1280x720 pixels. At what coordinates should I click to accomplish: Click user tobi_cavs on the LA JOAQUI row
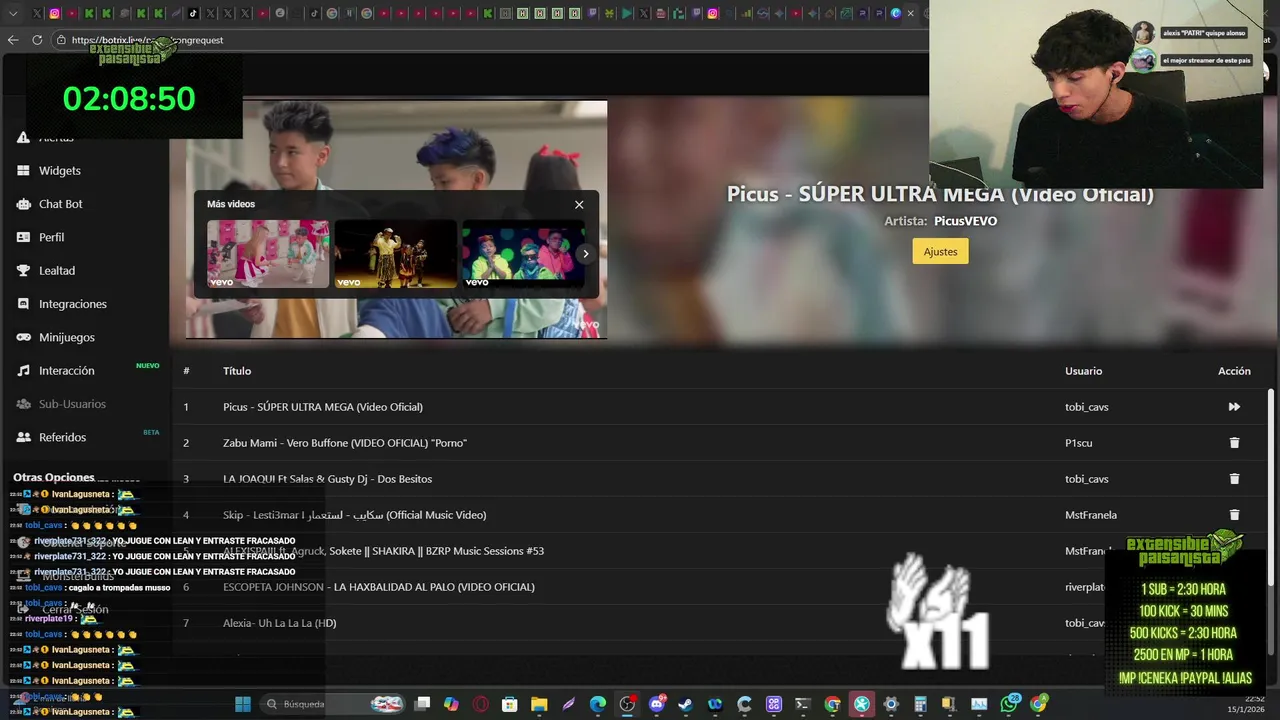[1087, 479]
